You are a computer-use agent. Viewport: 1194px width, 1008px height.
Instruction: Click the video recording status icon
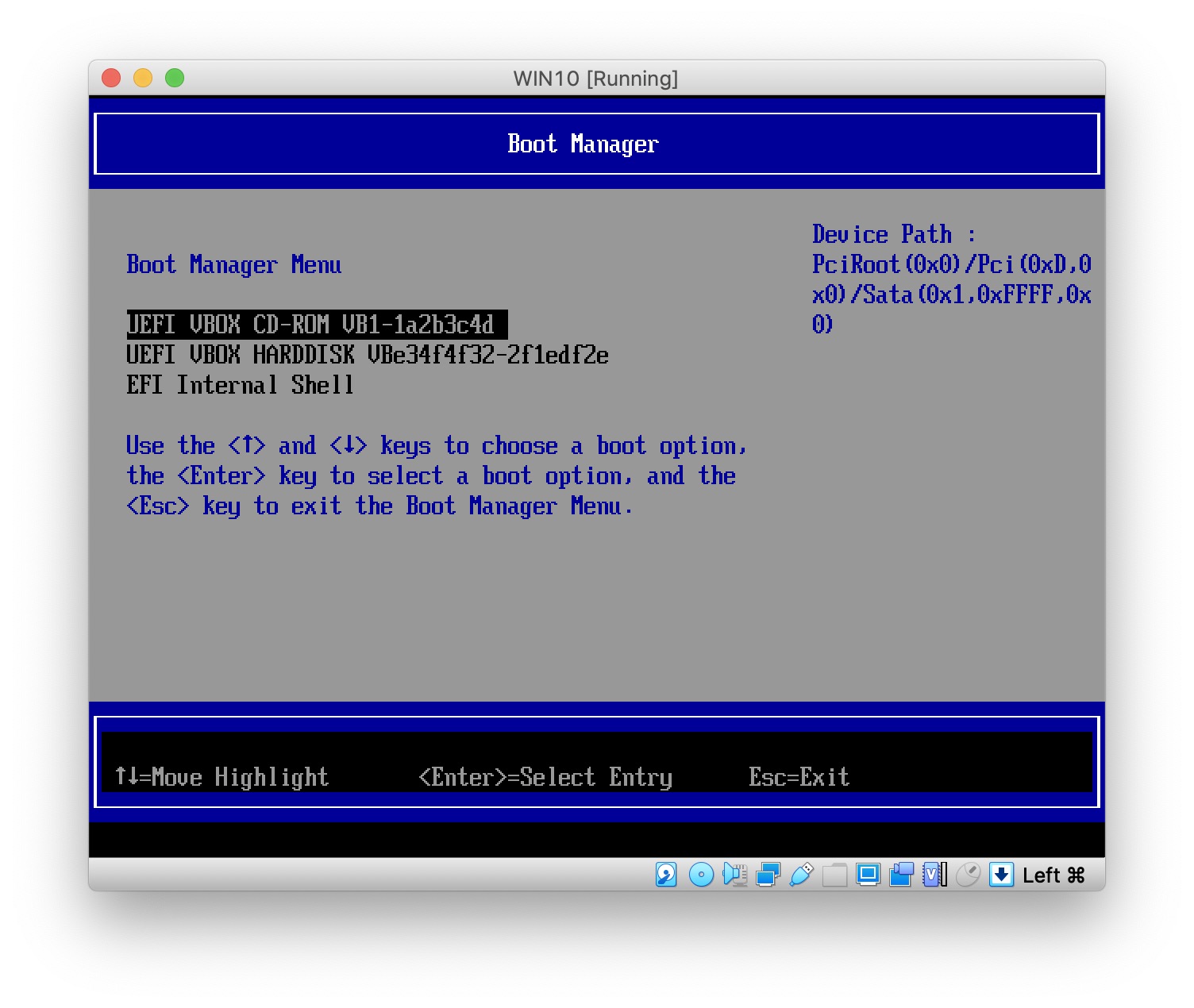(901, 875)
